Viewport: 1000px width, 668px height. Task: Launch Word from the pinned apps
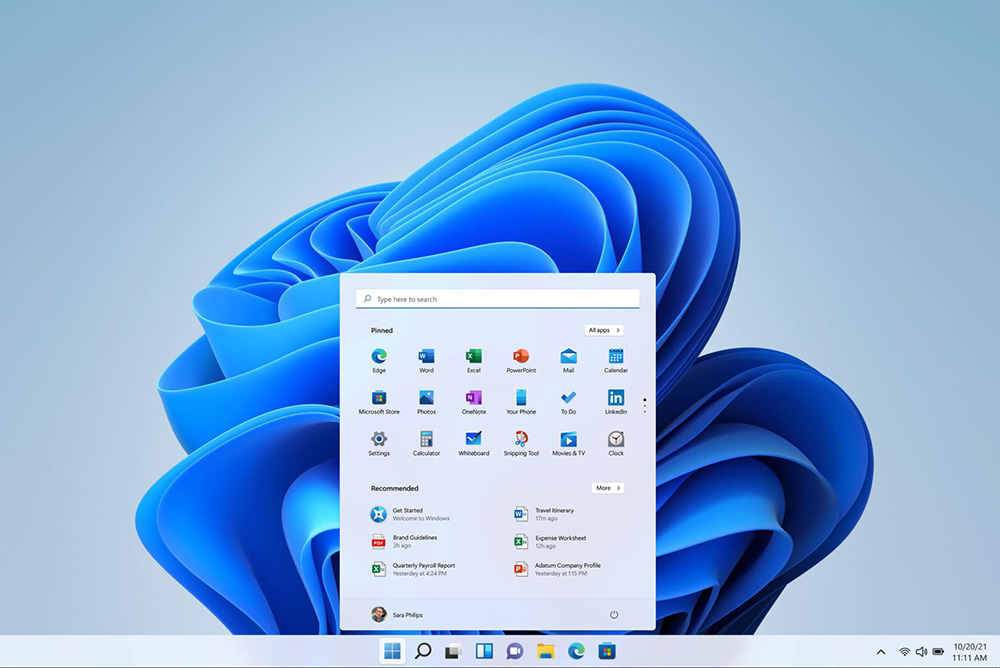[x=426, y=357]
